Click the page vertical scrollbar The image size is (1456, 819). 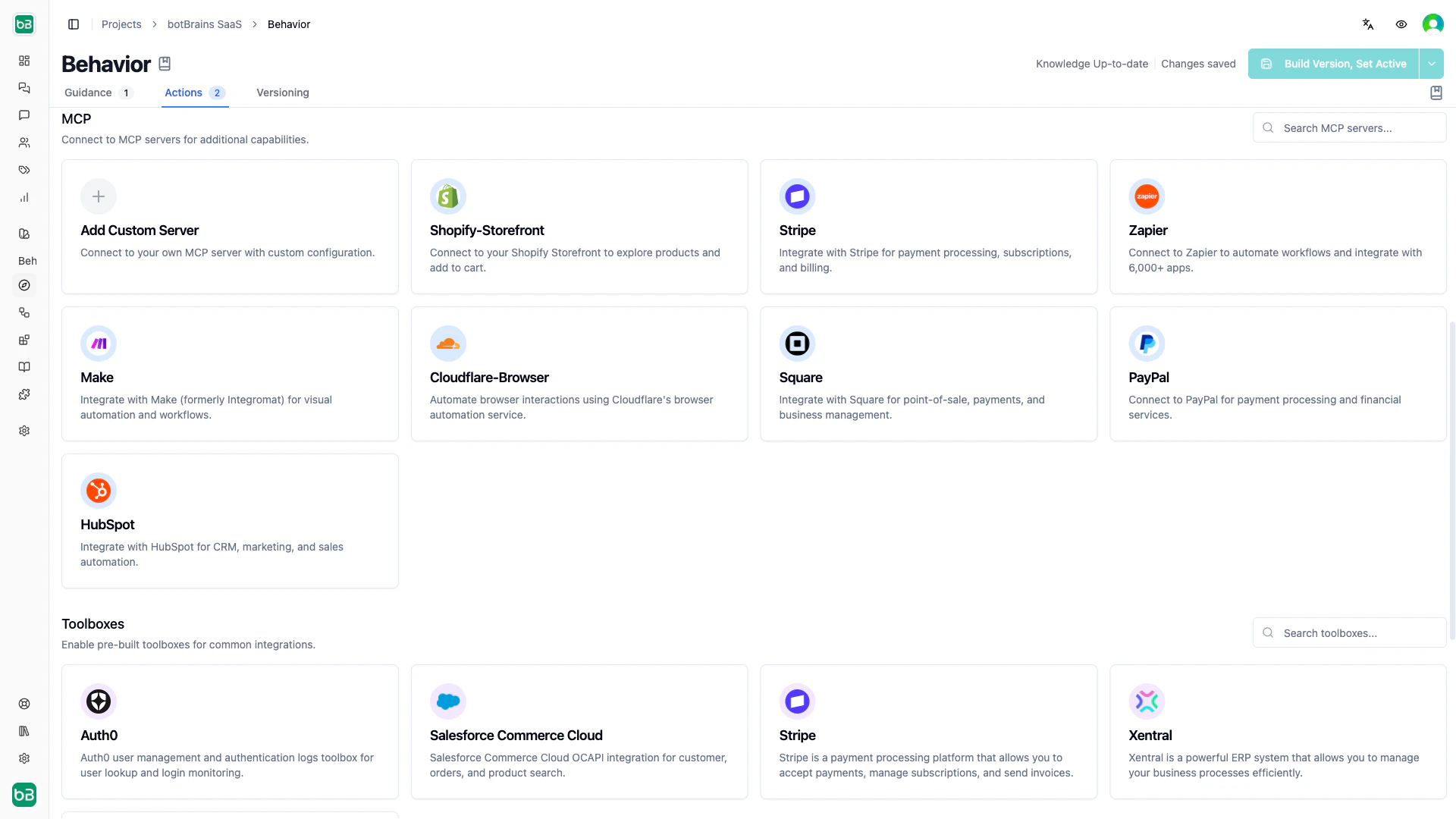[1452, 481]
